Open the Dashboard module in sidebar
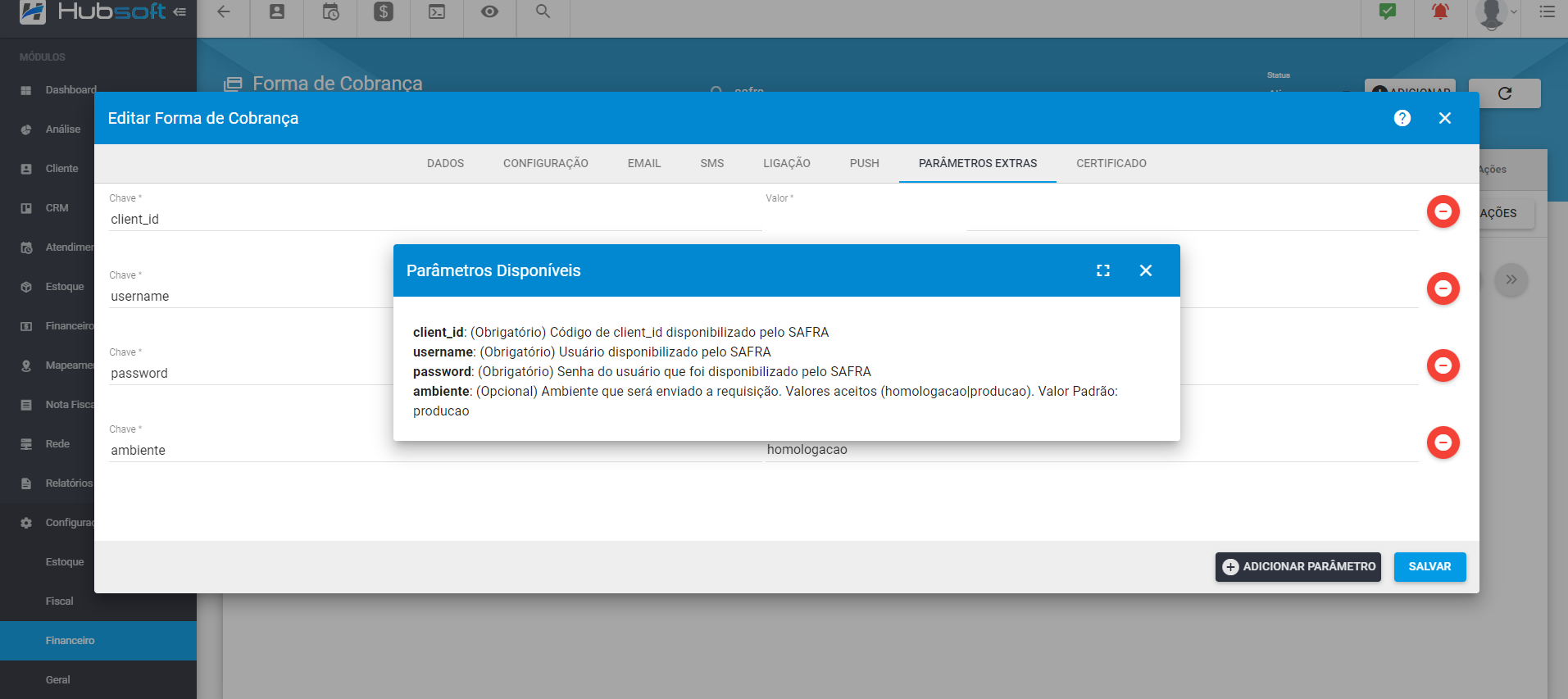Screen dimensions: 1568x699 tap(70, 90)
